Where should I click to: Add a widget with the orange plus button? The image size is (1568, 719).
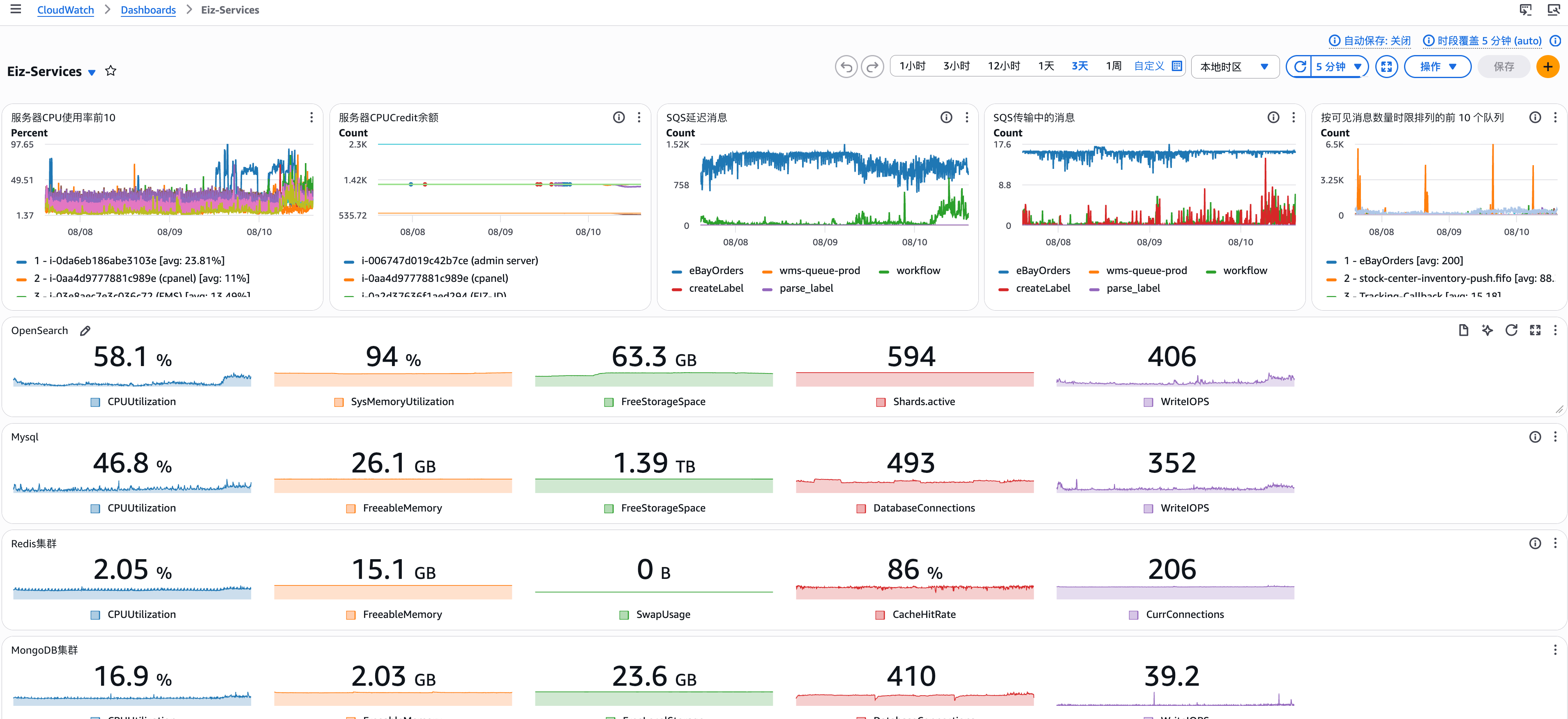click(x=1548, y=67)
